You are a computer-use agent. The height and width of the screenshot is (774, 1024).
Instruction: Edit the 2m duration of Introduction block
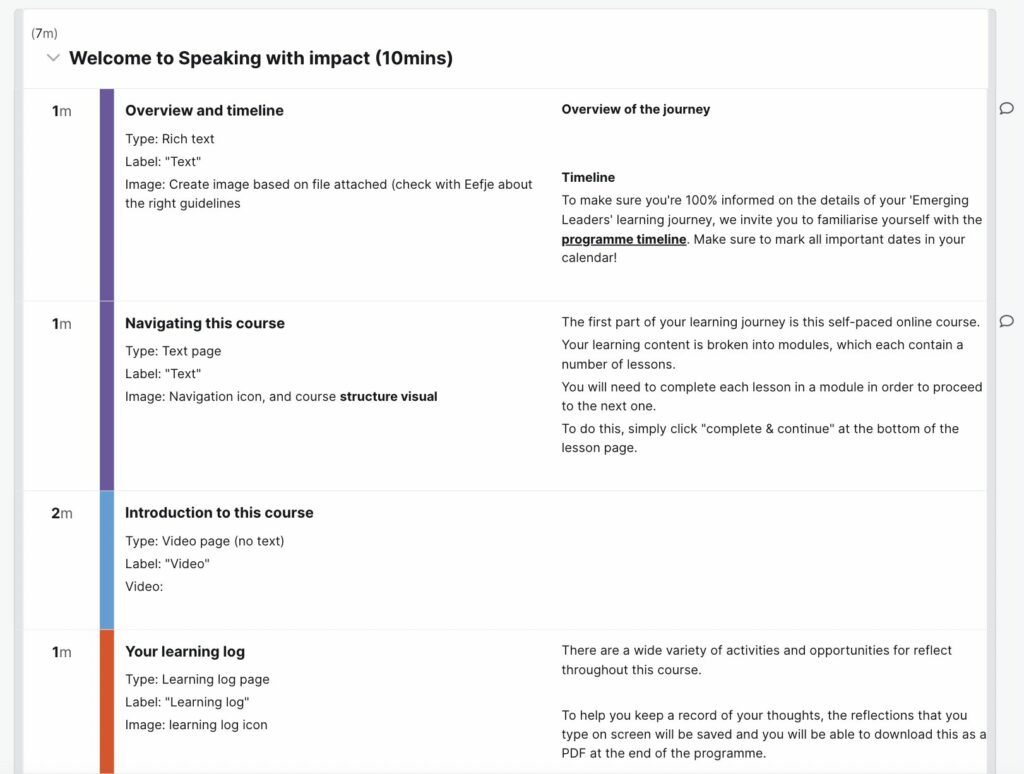(62, 513)
